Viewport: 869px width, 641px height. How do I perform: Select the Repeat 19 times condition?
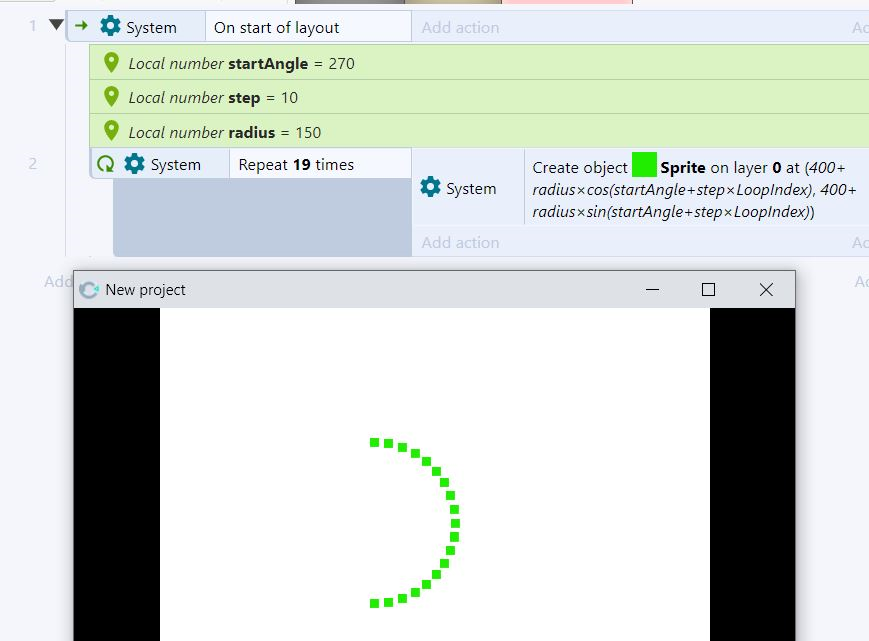point(296,165)
